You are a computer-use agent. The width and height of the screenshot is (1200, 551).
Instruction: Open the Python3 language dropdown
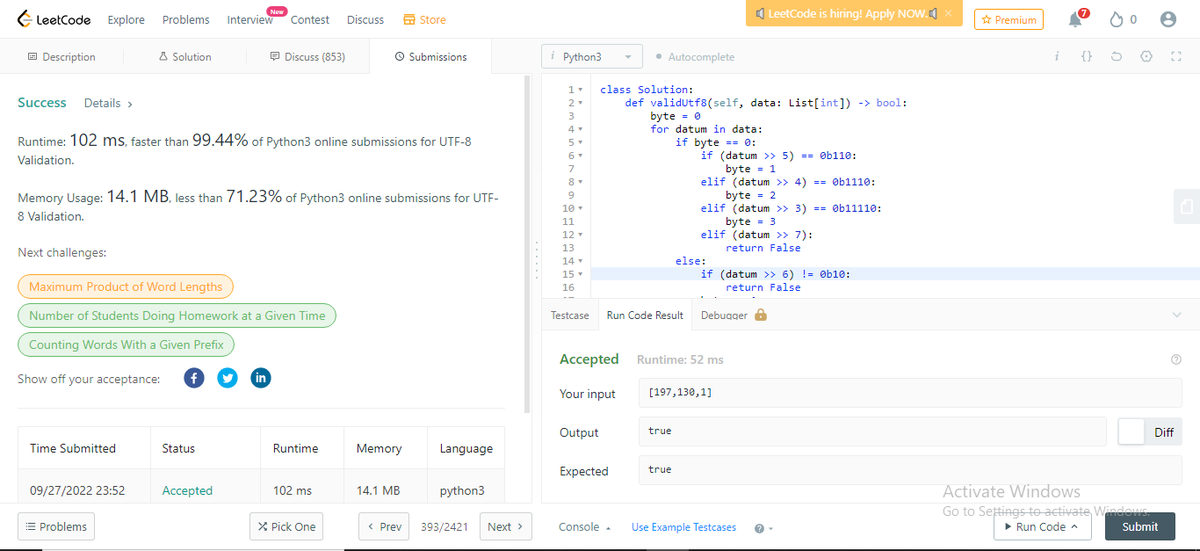(592, 57)
